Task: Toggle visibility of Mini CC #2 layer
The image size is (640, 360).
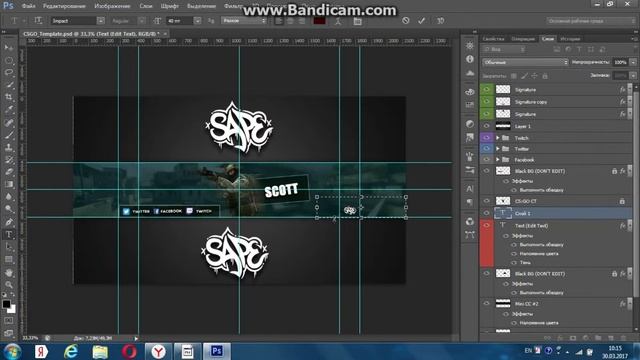Action: [487, 304]
